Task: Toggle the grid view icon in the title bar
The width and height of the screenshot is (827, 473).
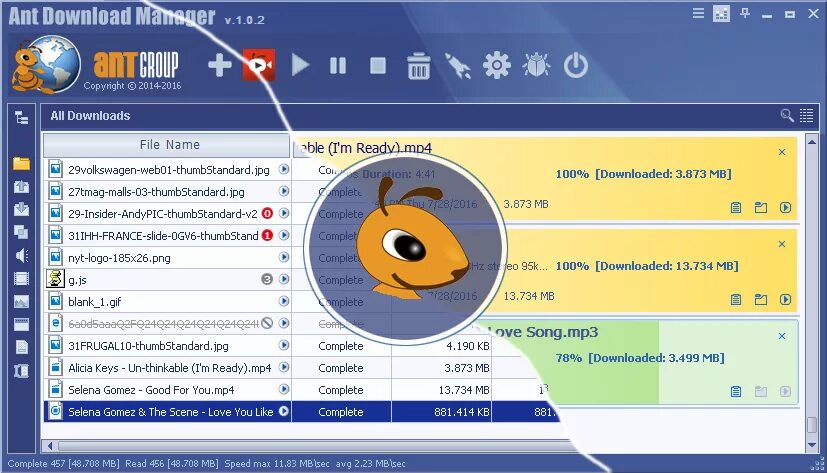Action: 721,13
